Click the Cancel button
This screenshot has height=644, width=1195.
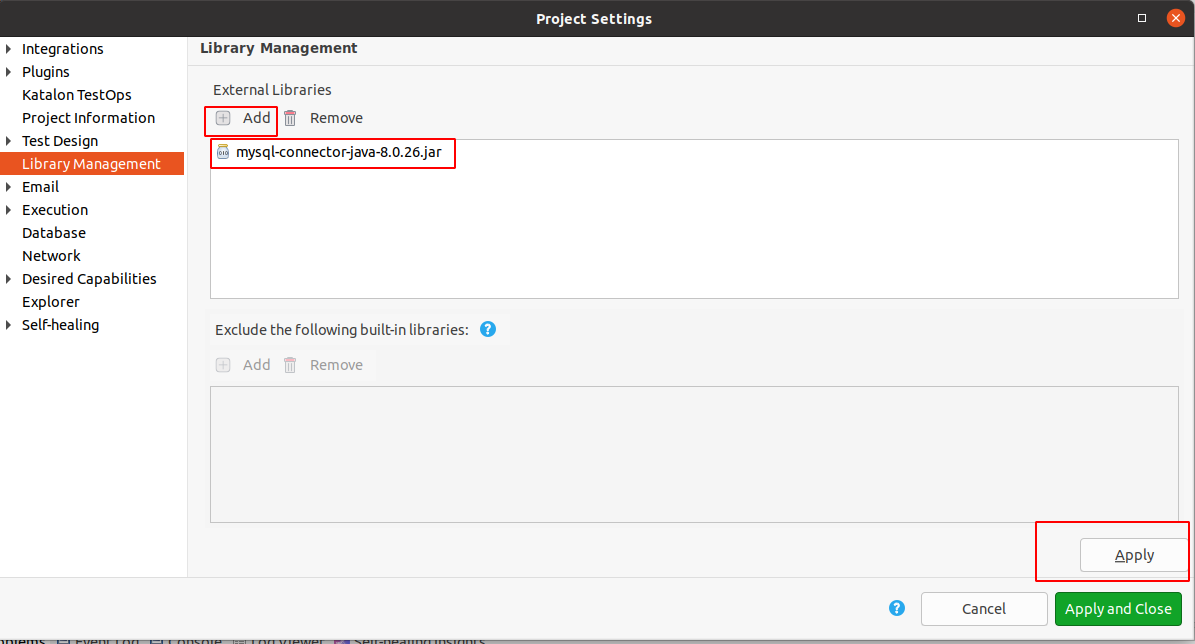tap(984, 609)
